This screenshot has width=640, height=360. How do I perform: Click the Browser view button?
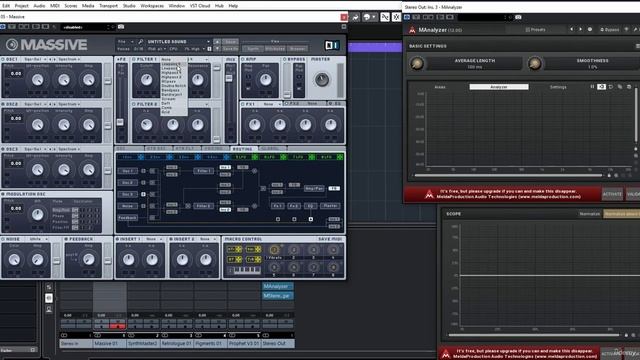coord(297,49)
